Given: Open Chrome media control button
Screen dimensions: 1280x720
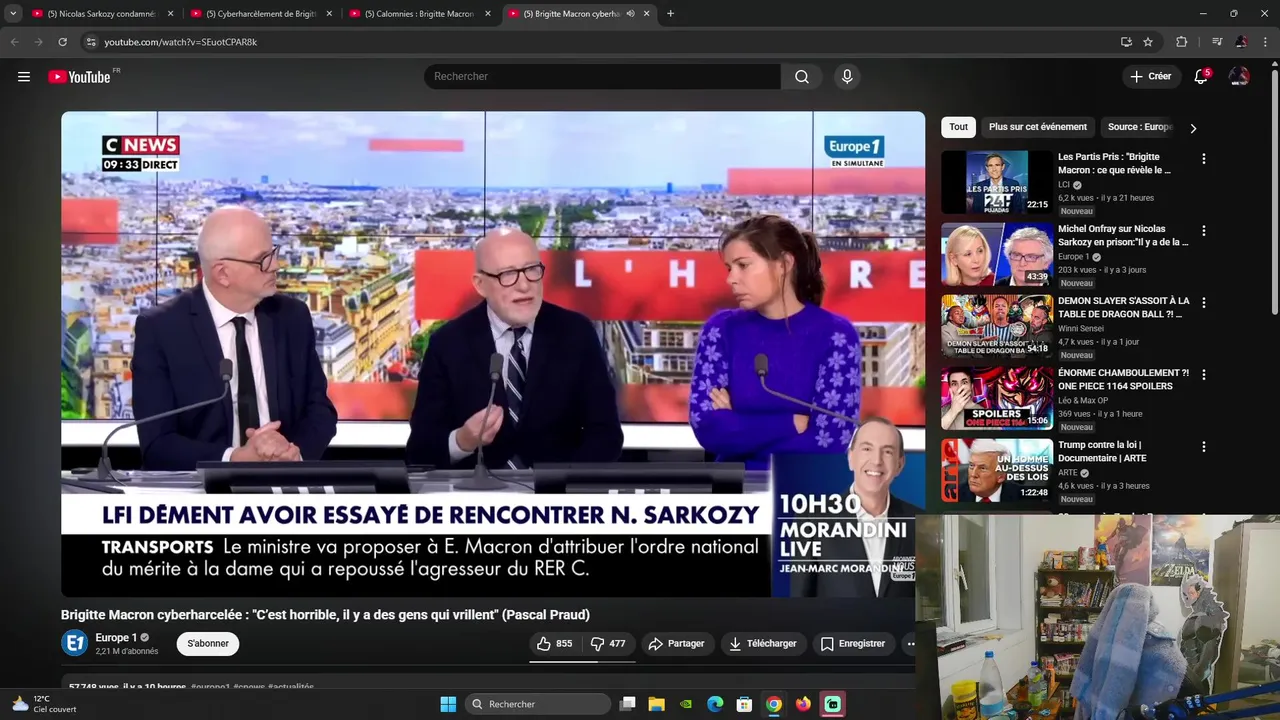Looking at the screenshot, I should pos(1217,42).
